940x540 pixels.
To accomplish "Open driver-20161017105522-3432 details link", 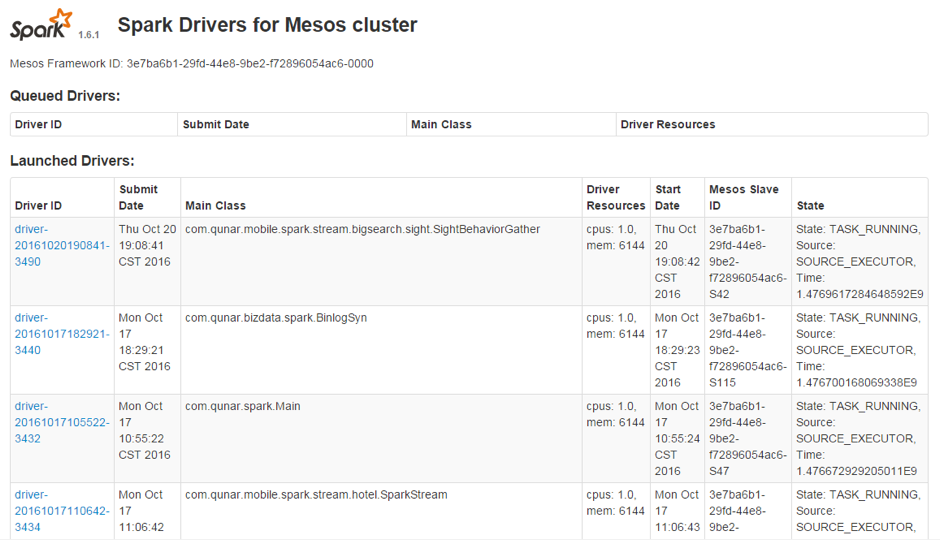I will point(61,422).
